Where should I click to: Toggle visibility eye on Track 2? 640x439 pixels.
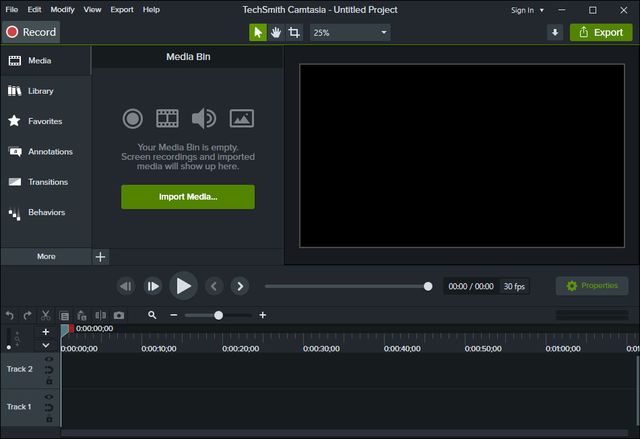pyautogui.click(x=48, y=360)
